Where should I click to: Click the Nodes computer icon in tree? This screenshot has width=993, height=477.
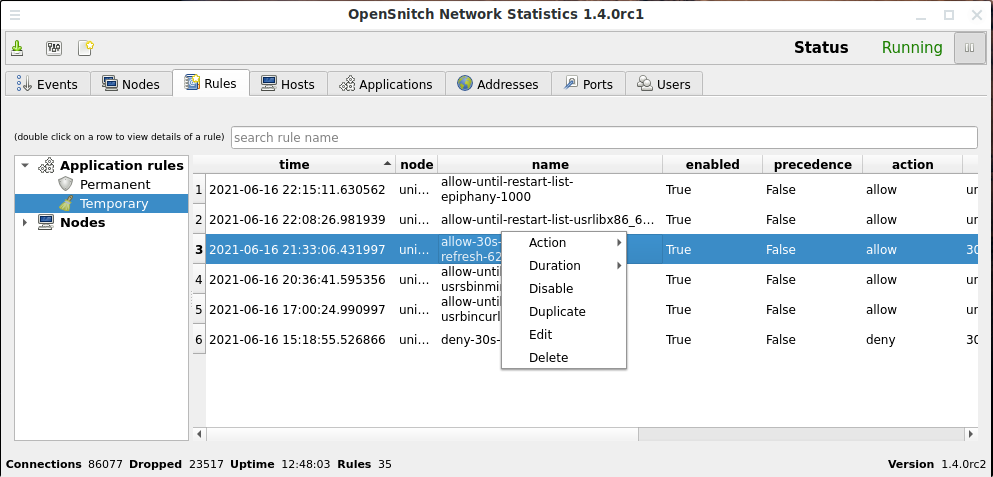[46, 222]
